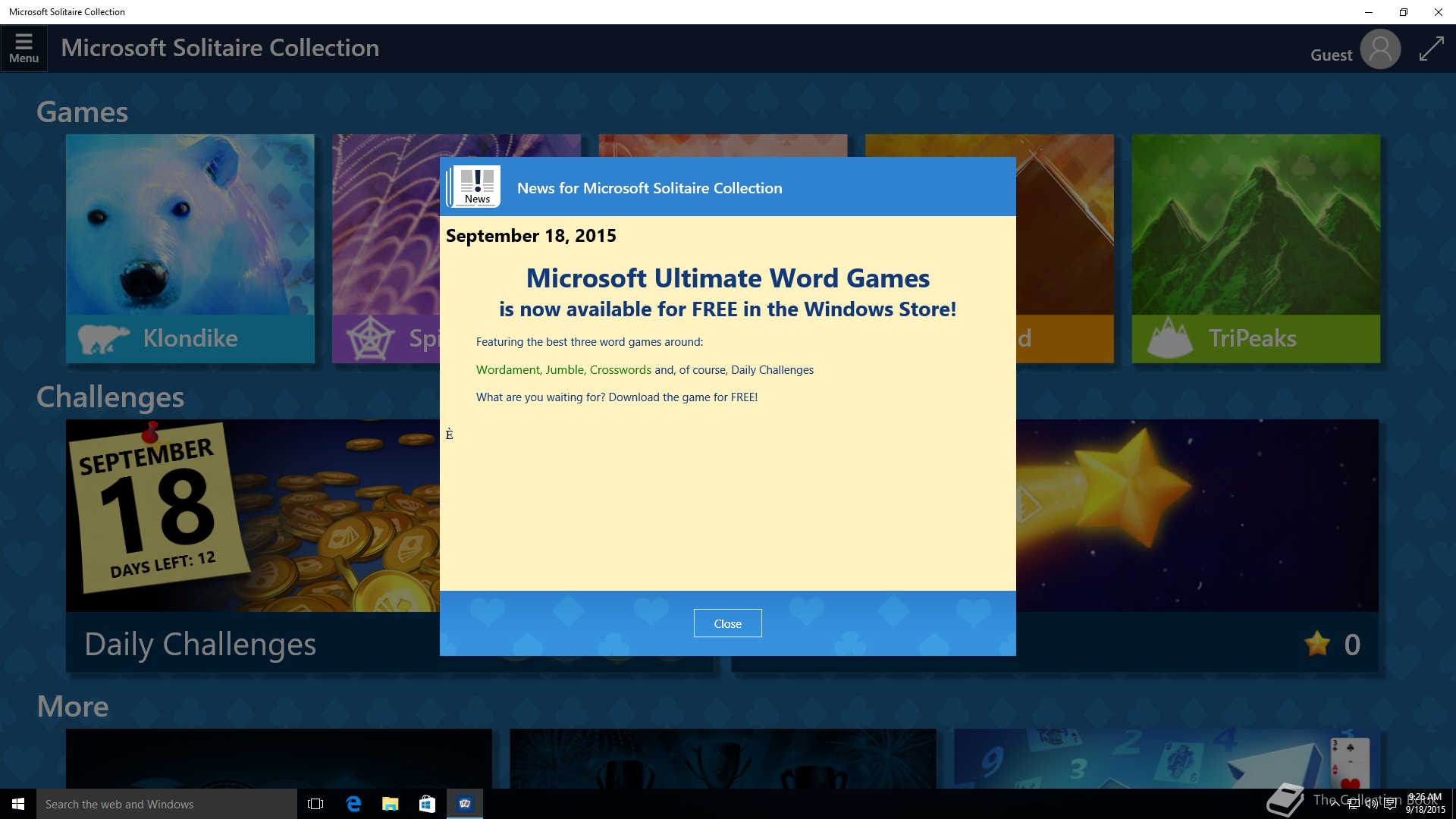Open the hamburger Menu button
The height and width of the screenshot is (819, 1456).
[x=24, y=49]
